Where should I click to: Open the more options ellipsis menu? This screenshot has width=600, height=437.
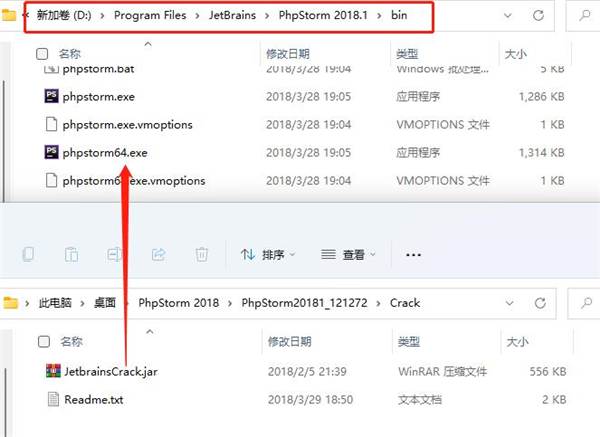[x=413, y=254]
